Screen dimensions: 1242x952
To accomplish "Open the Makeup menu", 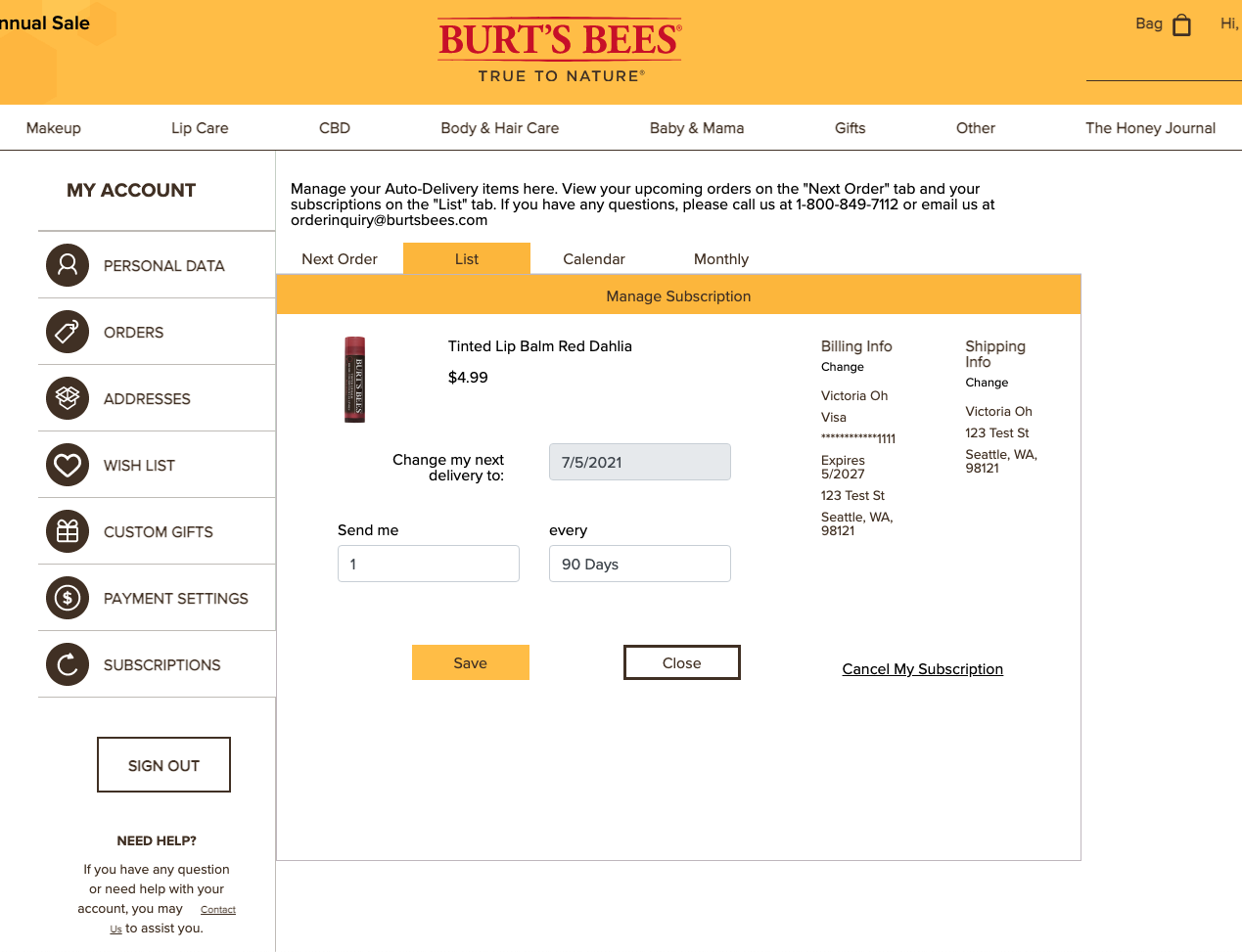I will (x=54, y=128).
